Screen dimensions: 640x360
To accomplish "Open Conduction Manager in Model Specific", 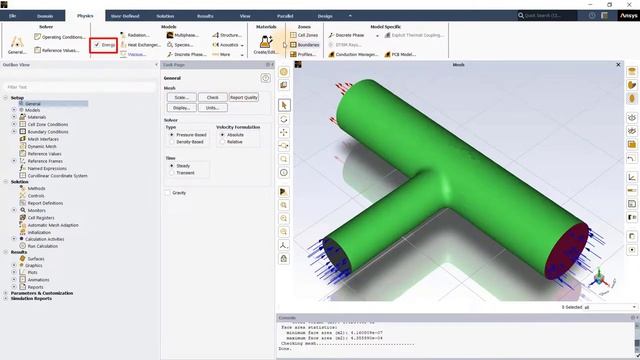I will pos(353,54).
